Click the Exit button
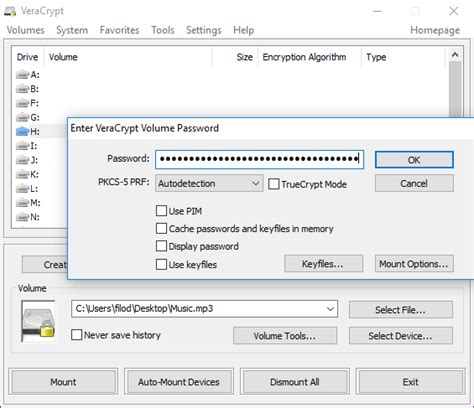 coord(410,381)
